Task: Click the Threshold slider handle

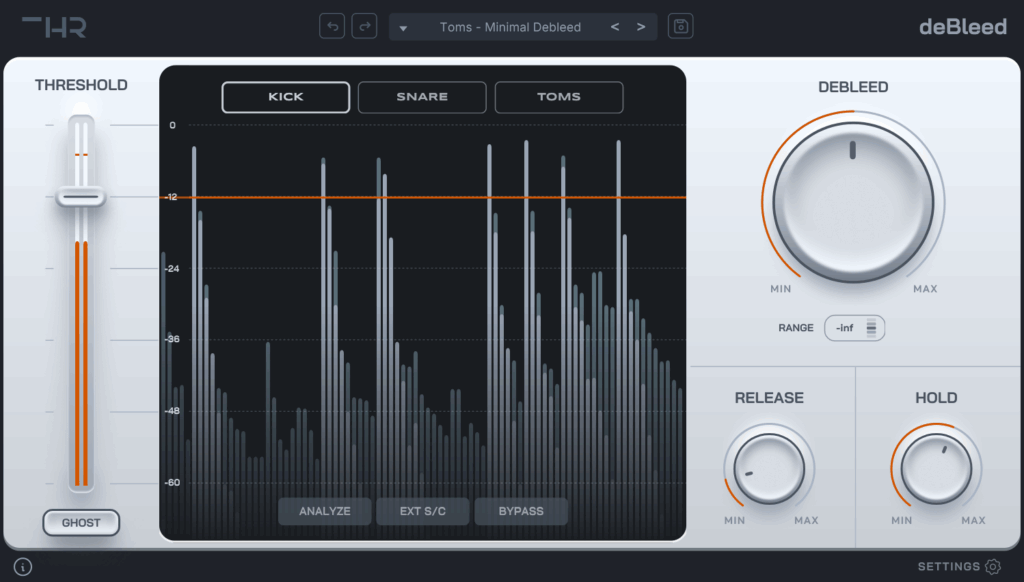Action: [x=81, y=197]
